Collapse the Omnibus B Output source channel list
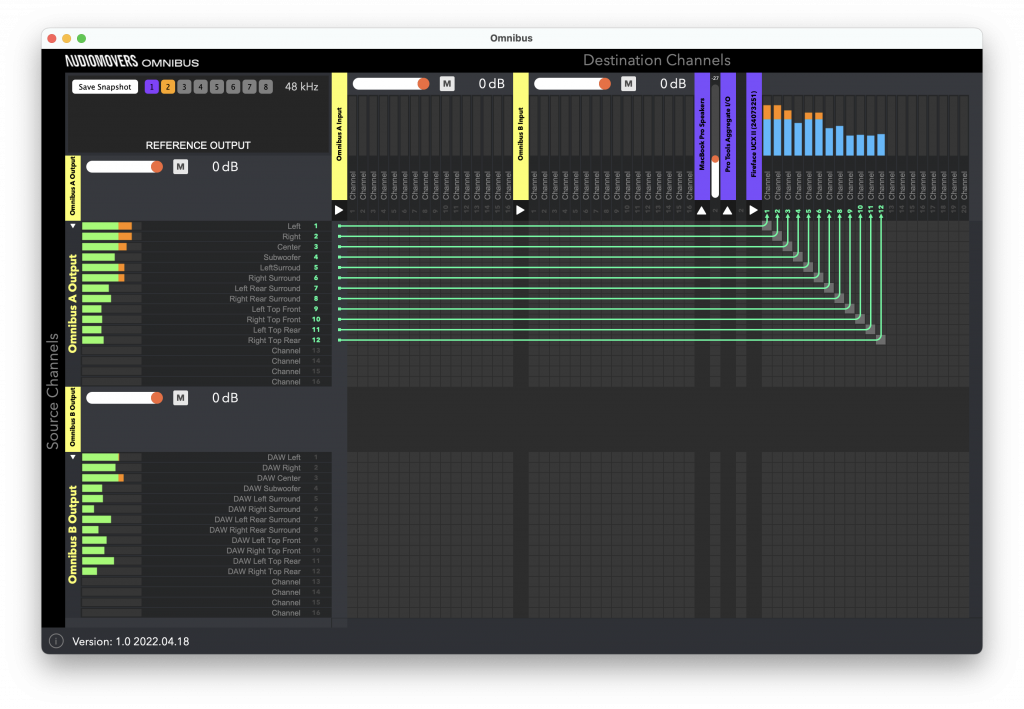The height and width of the screenshot is (709, 1024). [73, 457]
